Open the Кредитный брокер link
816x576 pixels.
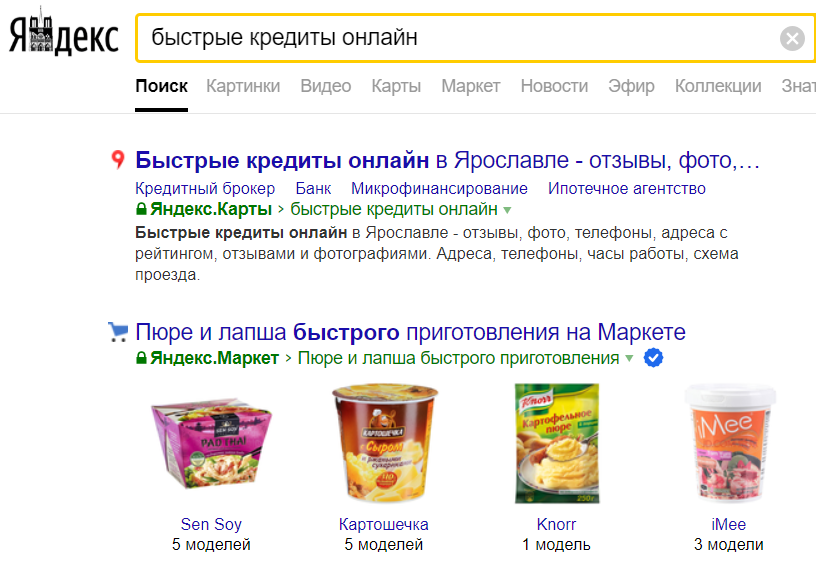205,188
